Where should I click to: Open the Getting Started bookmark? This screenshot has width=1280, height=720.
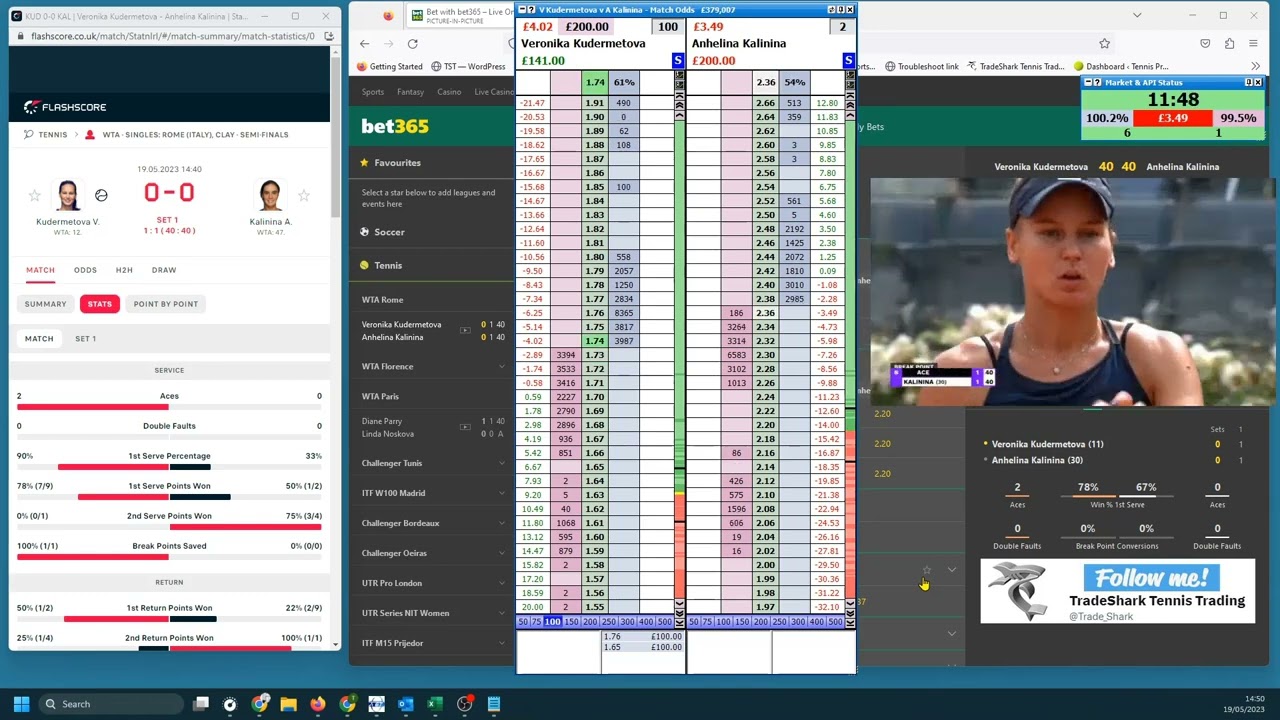tap(390, 67)
